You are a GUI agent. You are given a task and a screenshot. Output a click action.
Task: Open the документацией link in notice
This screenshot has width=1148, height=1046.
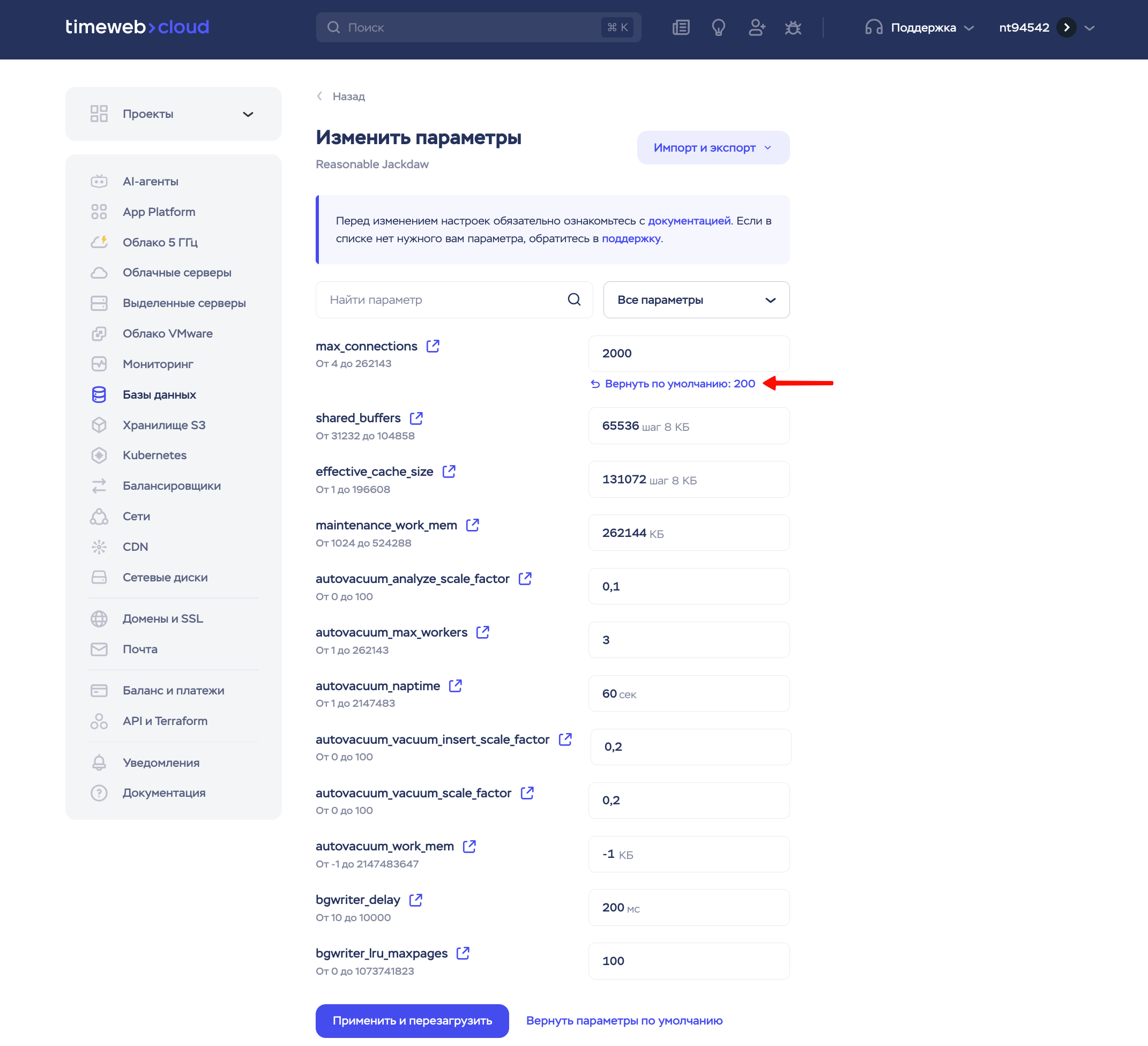[689, 221]
